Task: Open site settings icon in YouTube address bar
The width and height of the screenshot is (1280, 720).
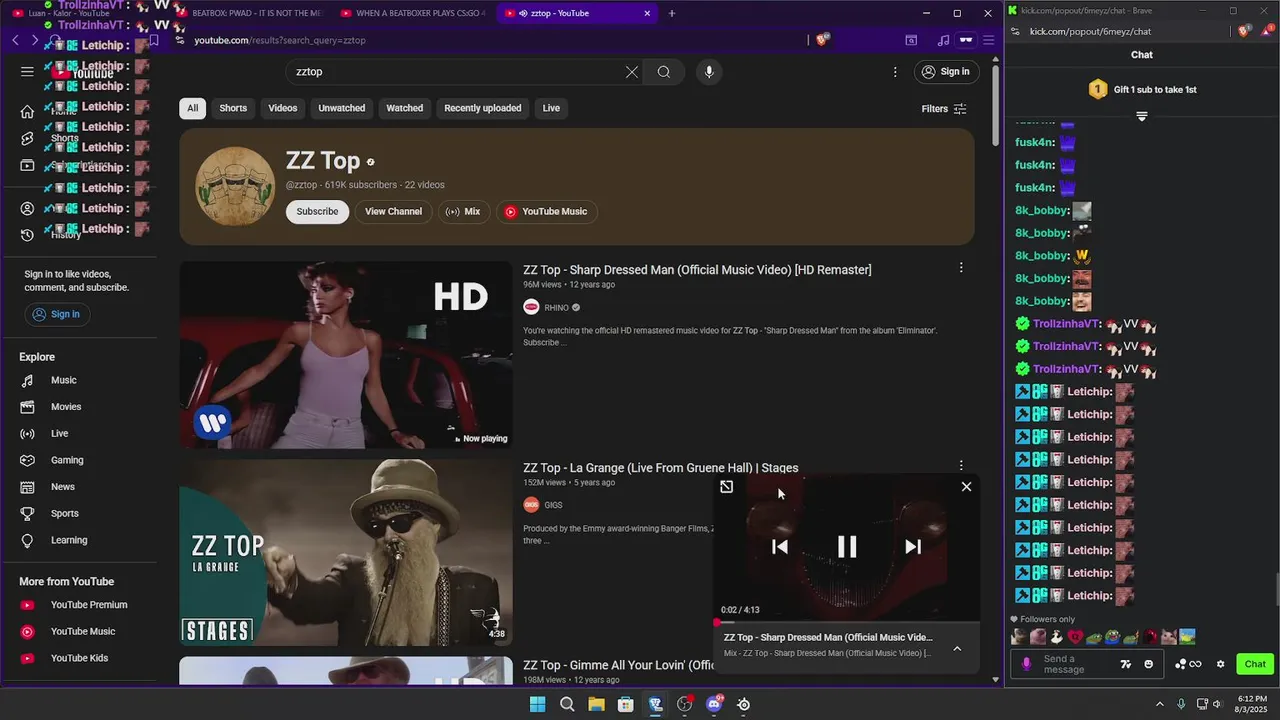Action: pyautogui.click(x=180, y=40)
